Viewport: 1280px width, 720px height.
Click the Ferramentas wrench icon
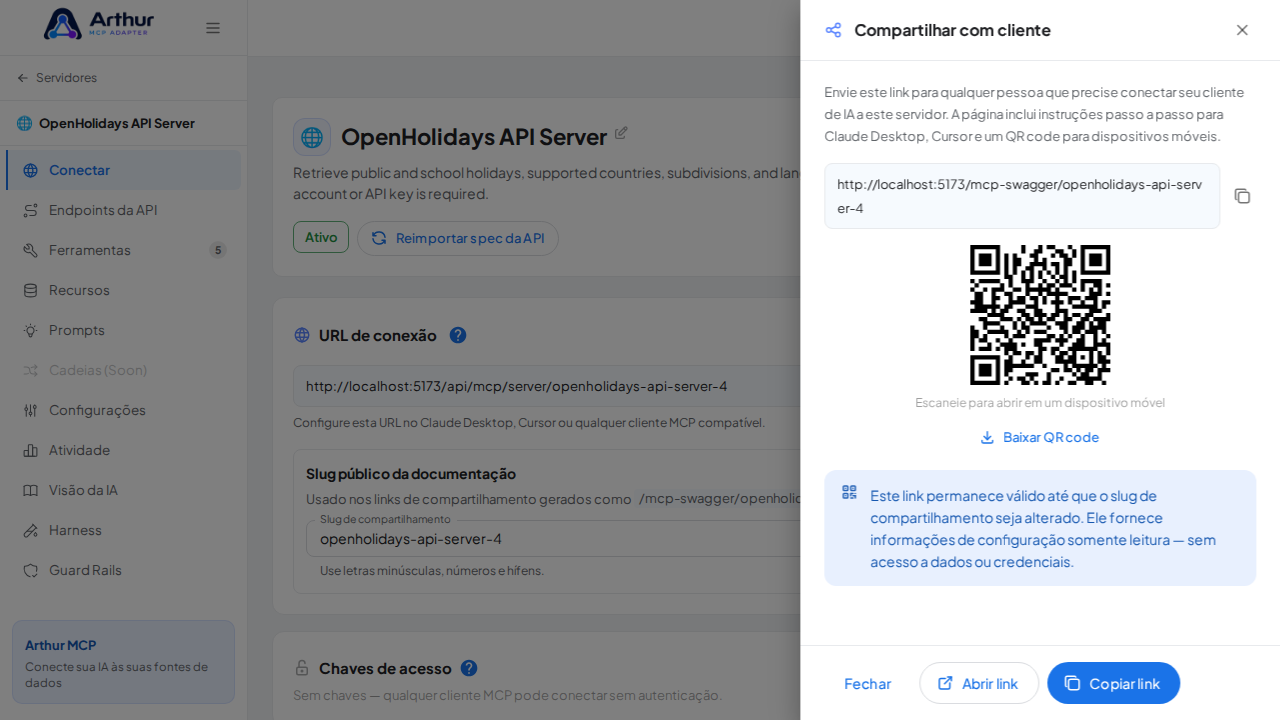pos(31,250)
